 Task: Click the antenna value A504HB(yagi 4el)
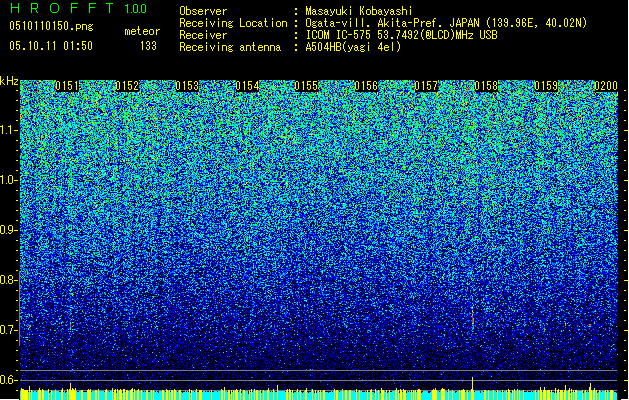click(x=353, y=47)
